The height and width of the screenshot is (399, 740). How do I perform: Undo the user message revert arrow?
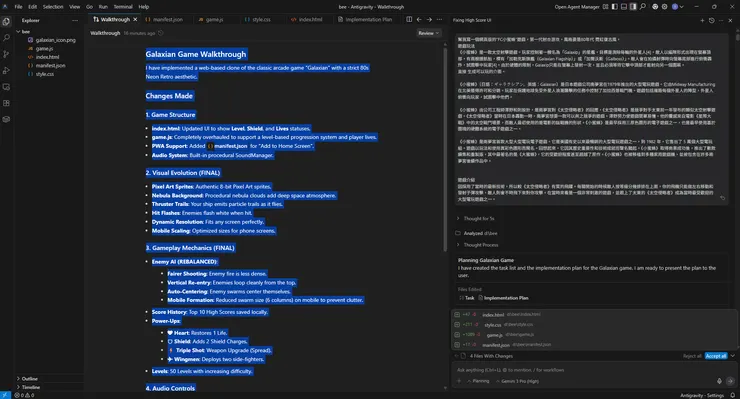click(722, 198)
